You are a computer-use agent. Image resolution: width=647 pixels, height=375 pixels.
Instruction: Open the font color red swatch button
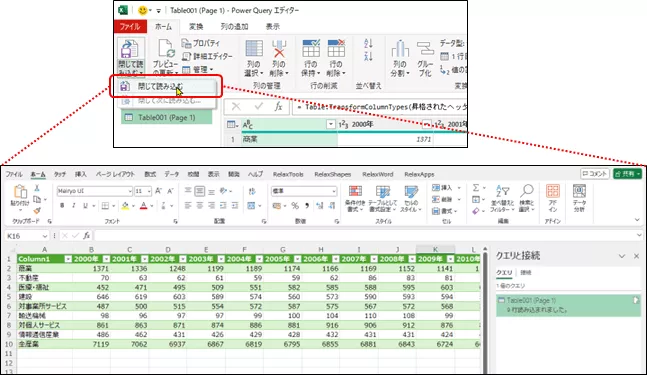(x=143, y=205)
